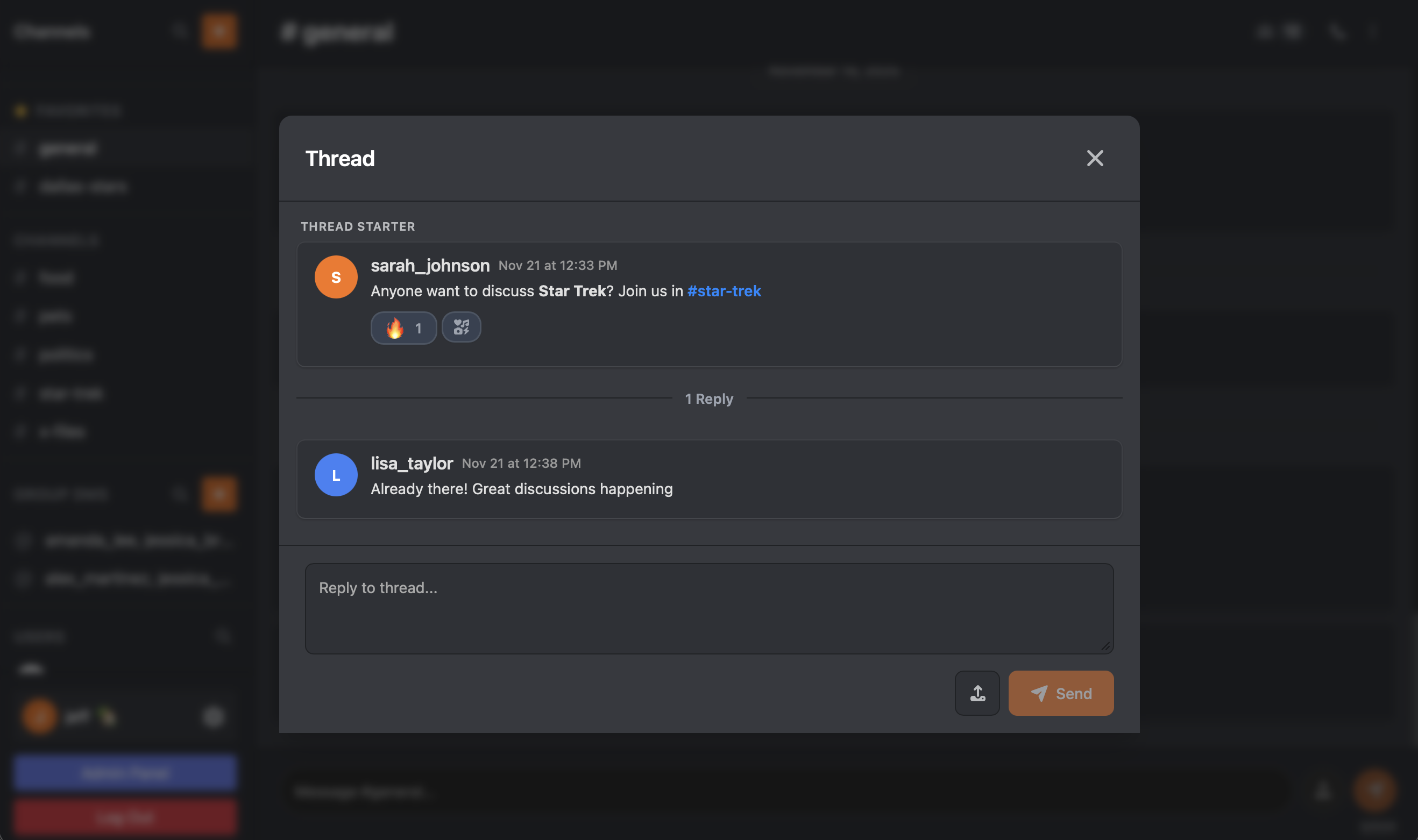Click the bold 'Star Trek' text in the message

[x=572, y=291]
